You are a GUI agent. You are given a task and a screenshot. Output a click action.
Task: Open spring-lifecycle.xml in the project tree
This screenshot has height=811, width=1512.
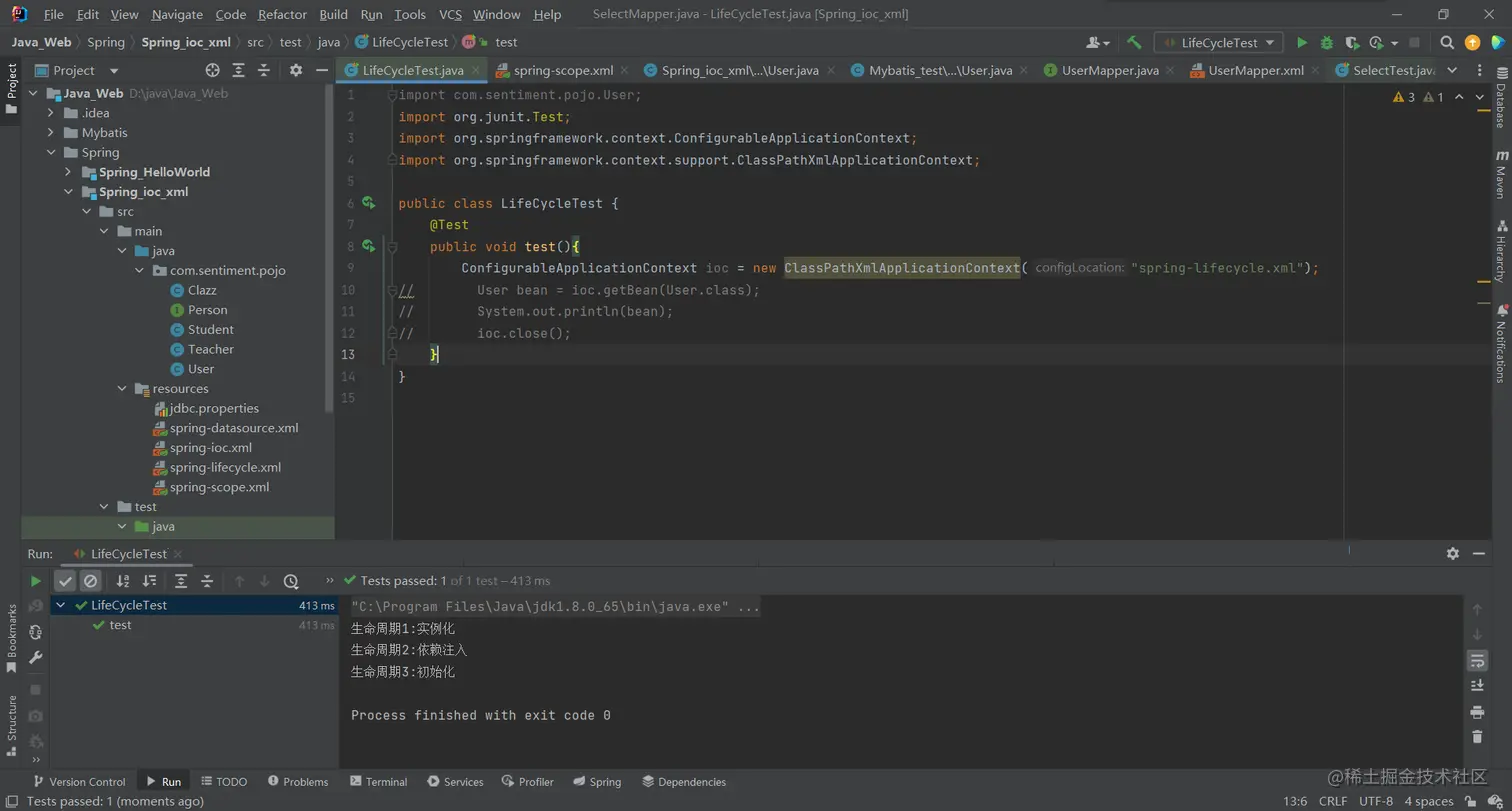click(x=225, y=468)
